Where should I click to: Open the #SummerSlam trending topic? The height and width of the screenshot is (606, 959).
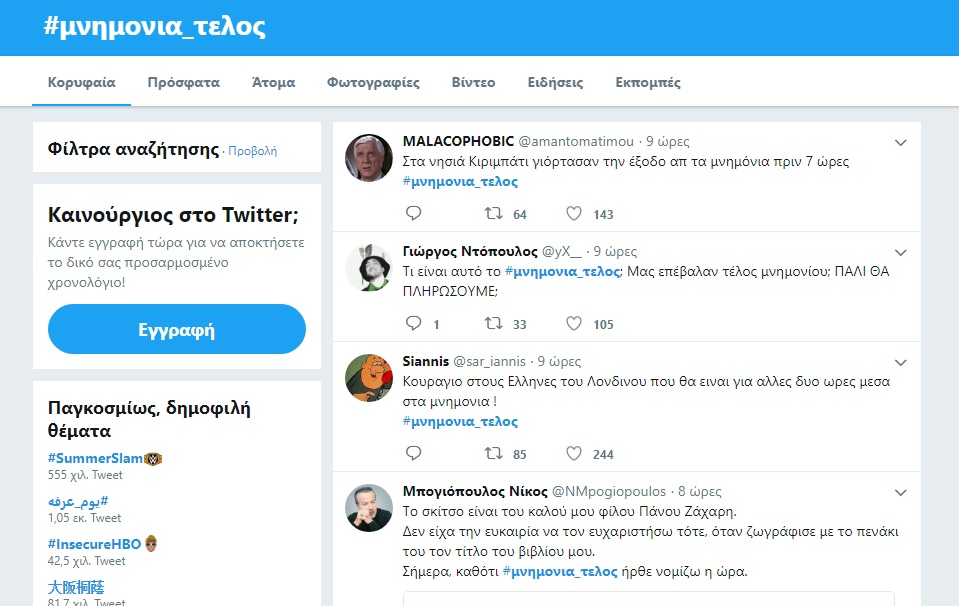(x=96, y=458)
